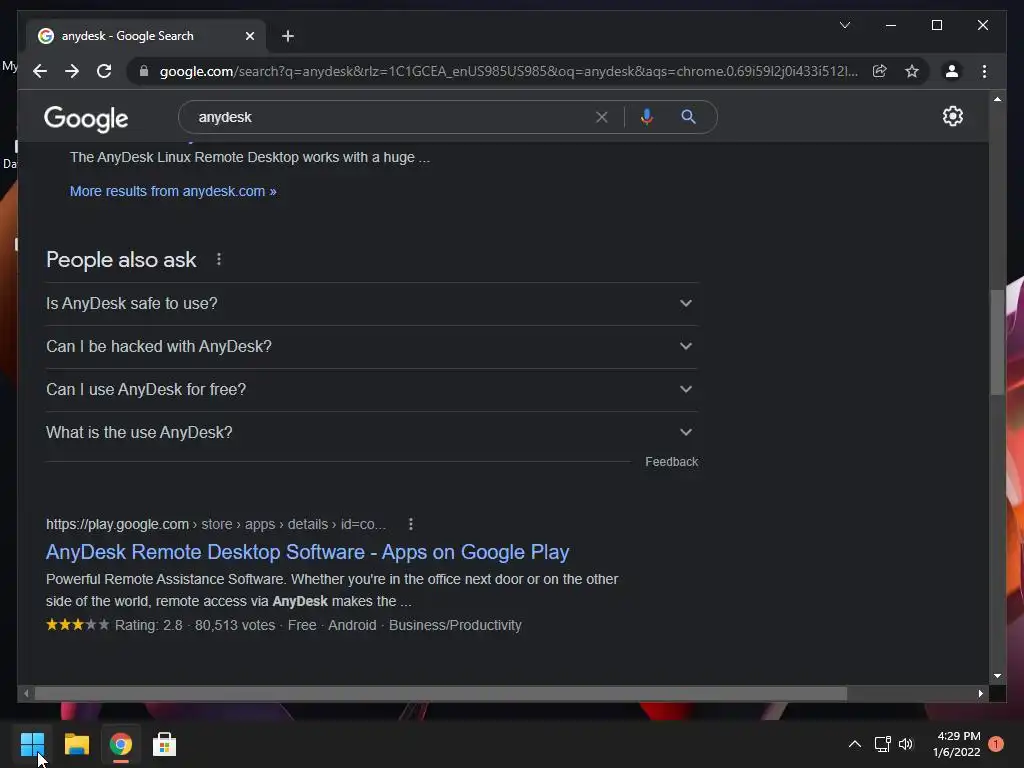Click the horizontal scrollbar thumb
1024x768 pixels.
pos(441,694)
